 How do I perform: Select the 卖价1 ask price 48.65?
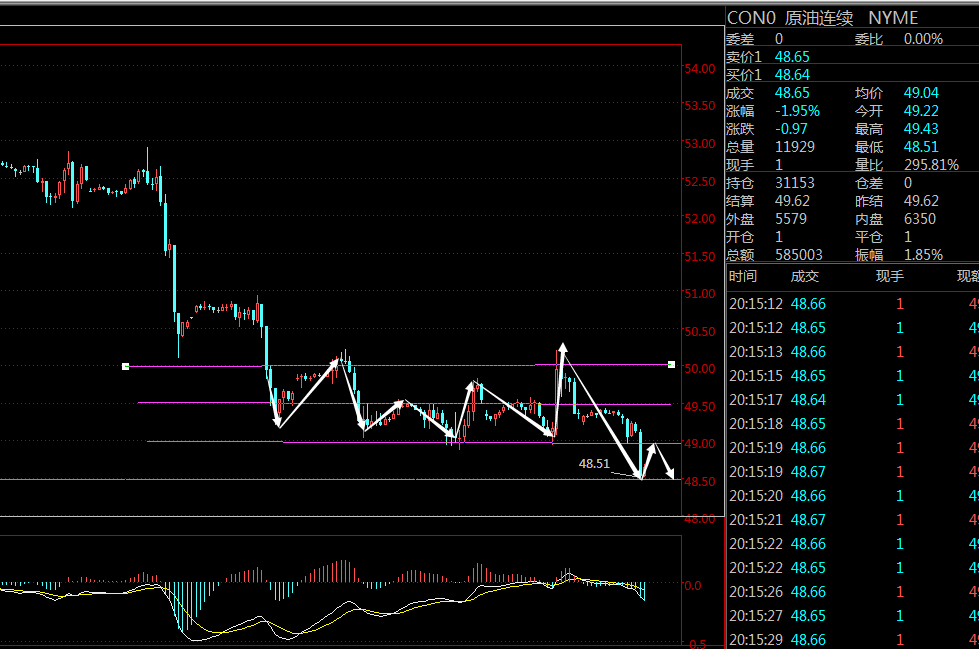(x=792, y=57)
